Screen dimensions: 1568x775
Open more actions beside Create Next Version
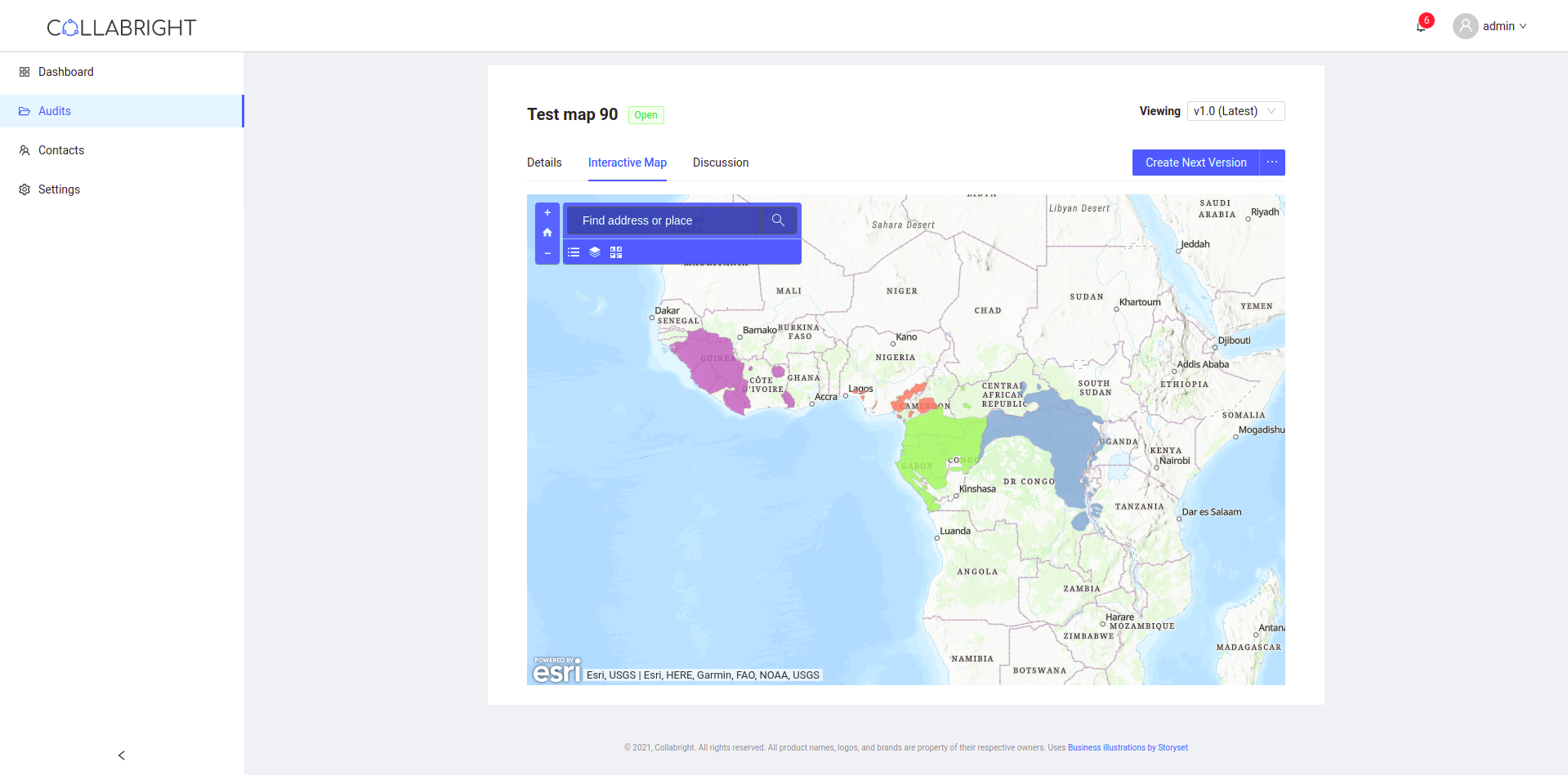click(1272, 163)
